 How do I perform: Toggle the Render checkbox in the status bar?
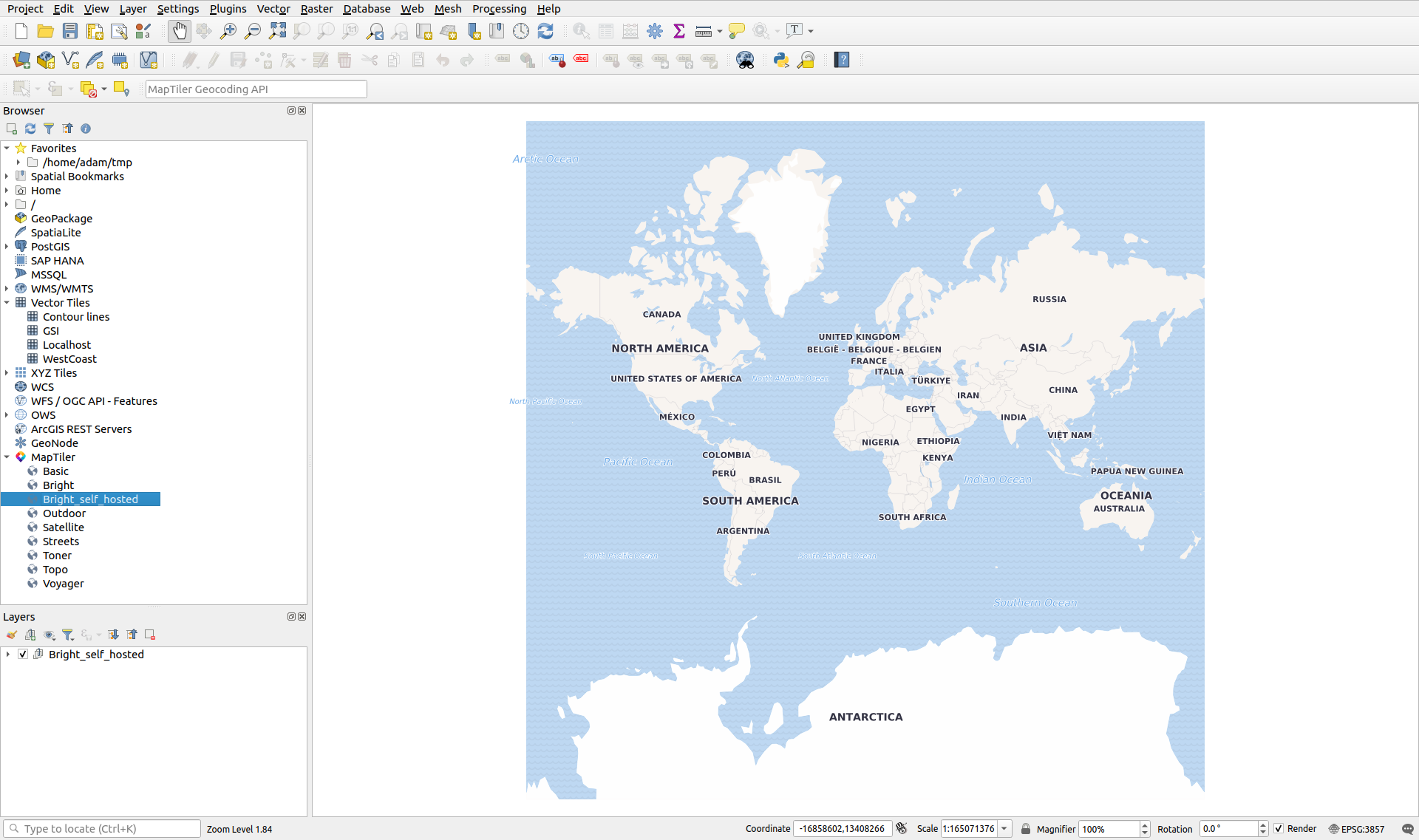tap(1279, 829)
